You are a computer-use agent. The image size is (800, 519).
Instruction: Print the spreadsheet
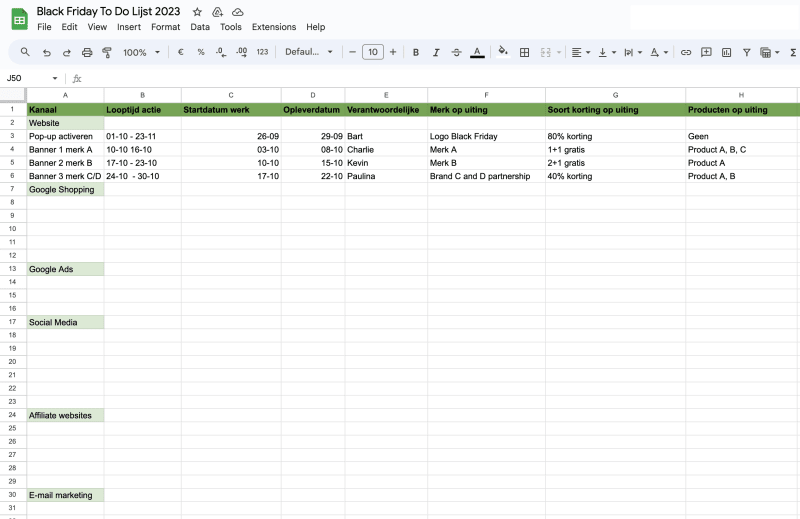[87, 52]
